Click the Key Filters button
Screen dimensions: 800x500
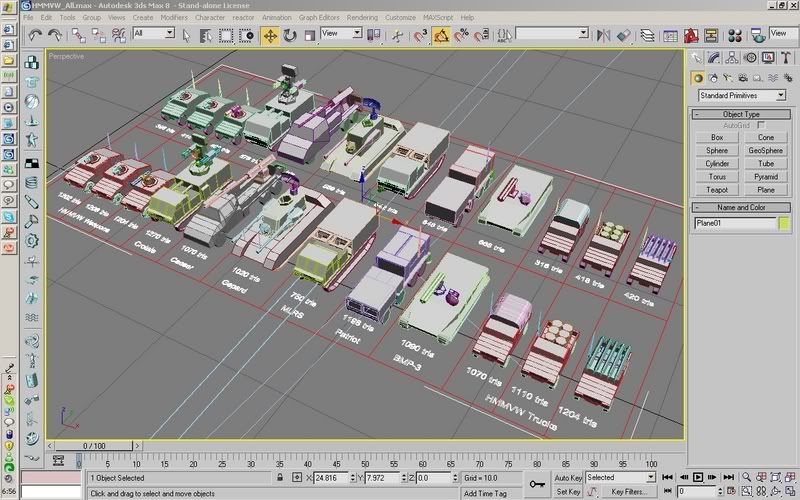628,492
